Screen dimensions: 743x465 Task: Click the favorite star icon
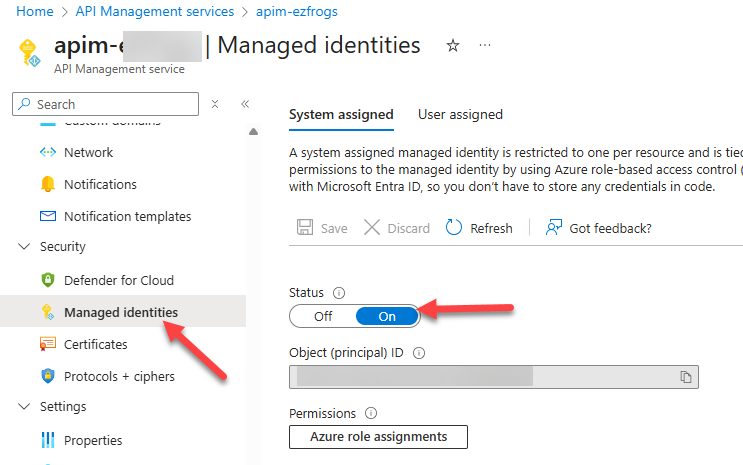(453, 46)
